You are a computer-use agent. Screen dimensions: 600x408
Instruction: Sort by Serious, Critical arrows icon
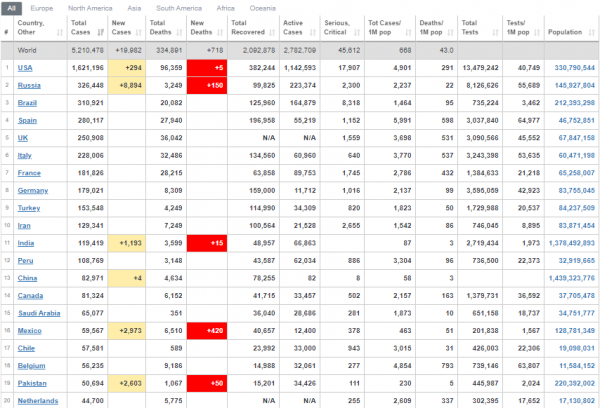(357, 33)
